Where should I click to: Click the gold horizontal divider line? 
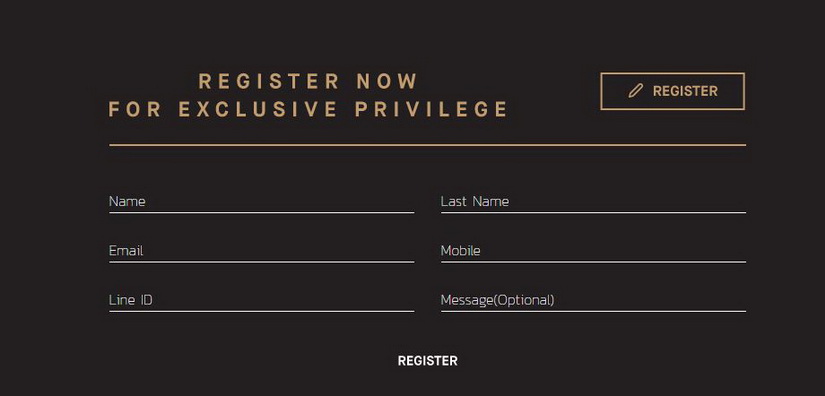427,145
